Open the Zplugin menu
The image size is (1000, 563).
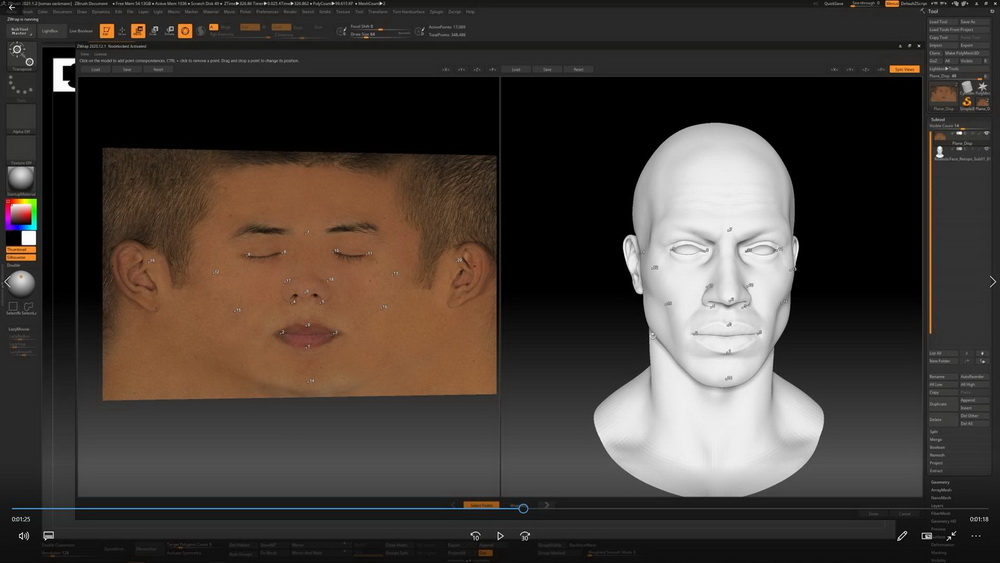click(436, 11)
